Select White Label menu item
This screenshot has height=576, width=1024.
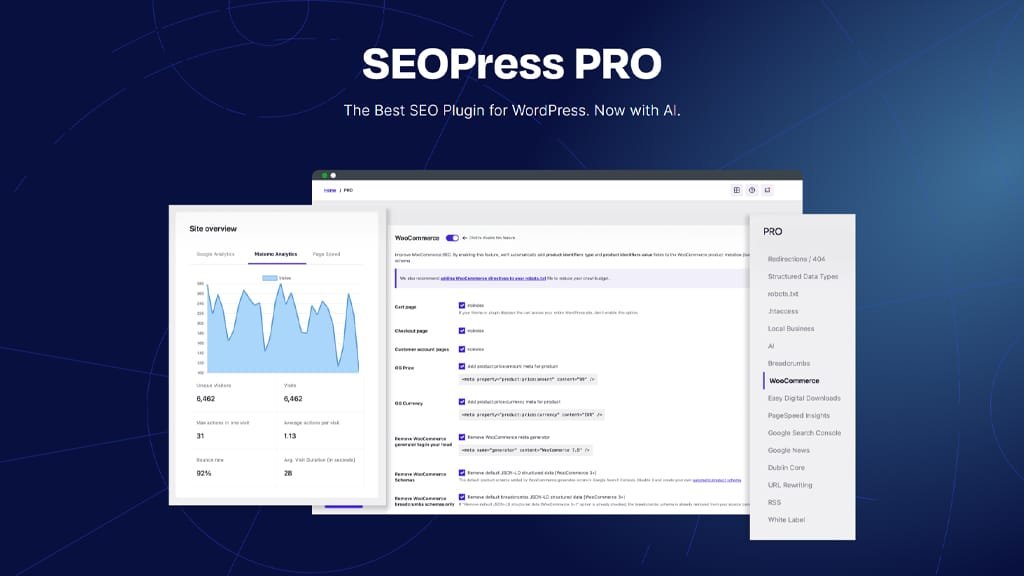[786, 520]
